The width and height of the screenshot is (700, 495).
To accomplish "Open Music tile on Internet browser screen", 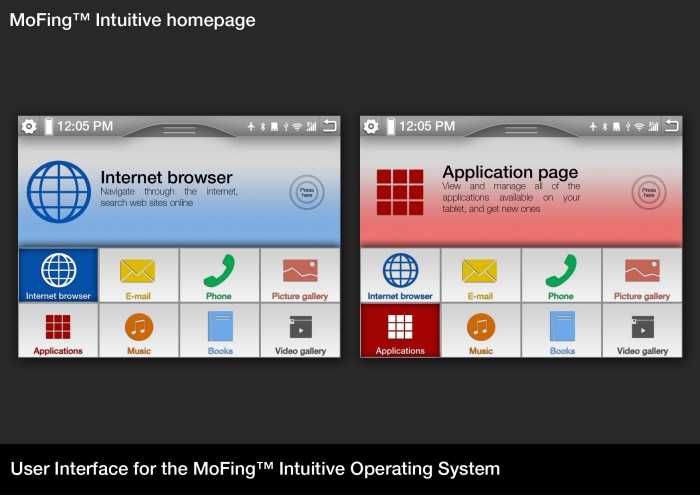I will click(138, 330).
